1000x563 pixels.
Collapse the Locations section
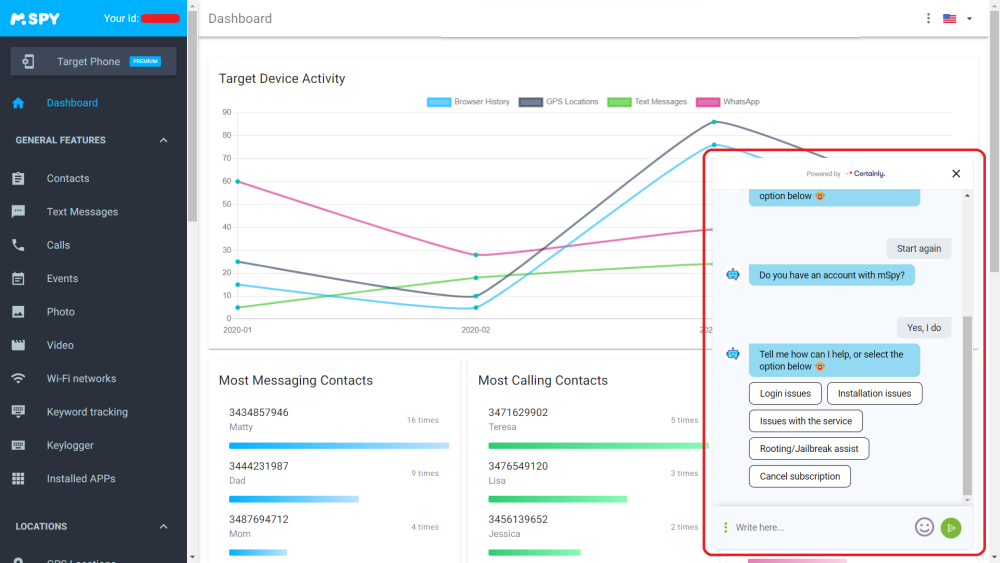click(163, 527)
